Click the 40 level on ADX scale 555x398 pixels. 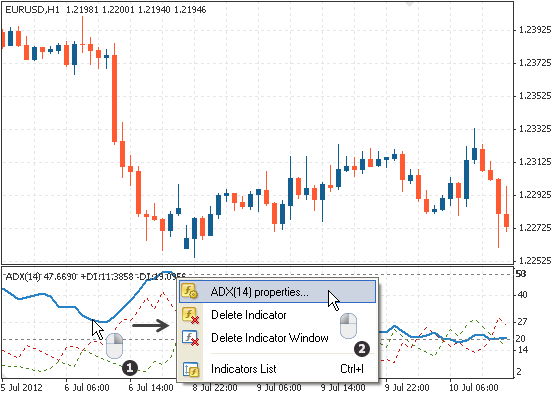[x=522, y=295]
